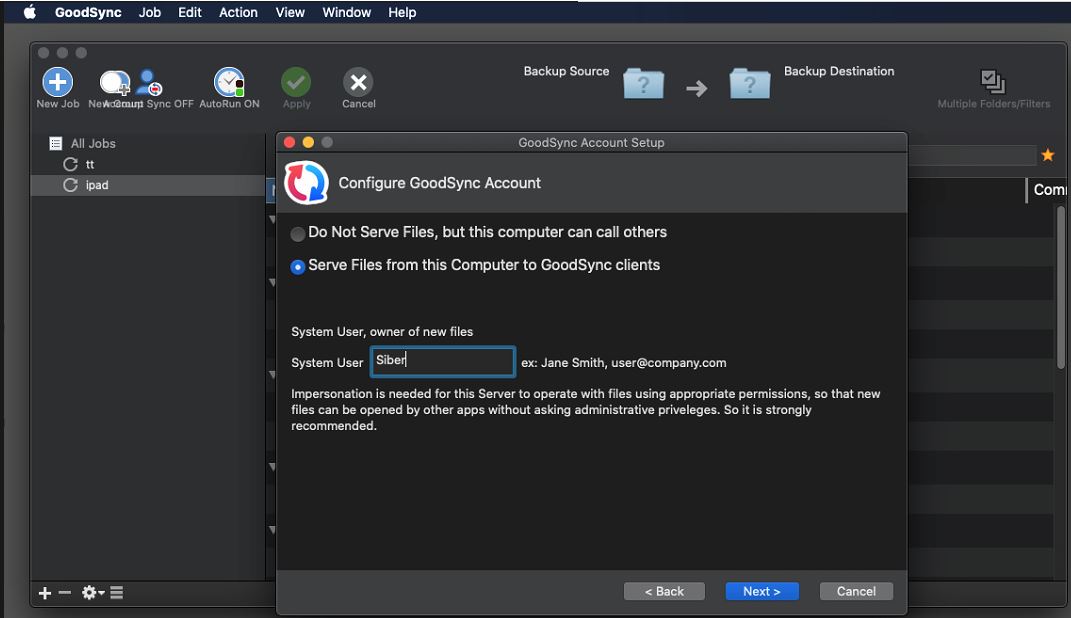Click the orange star icon
Image resolution: width=1071 pixels, height=618 pixels.
pos(1048,155)
